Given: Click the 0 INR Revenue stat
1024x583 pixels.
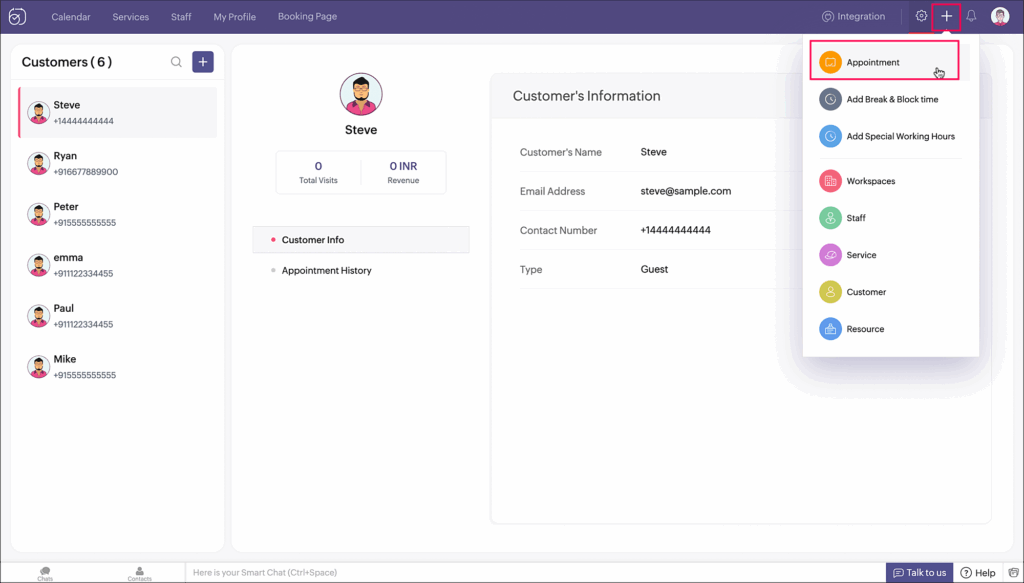Looking at the screenshot, I should (x=403, y=172).
